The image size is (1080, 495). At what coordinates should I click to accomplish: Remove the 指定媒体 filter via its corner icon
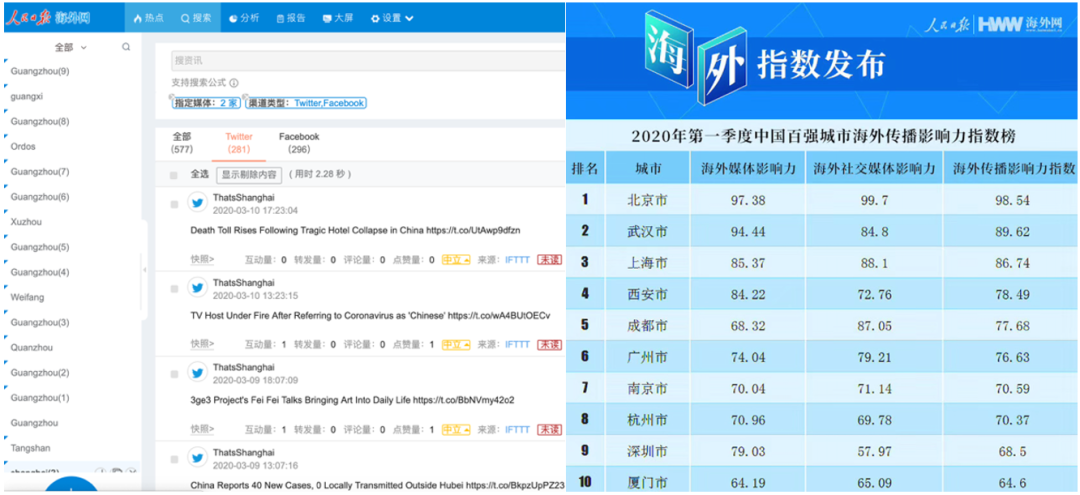click(x=173, y=96)
